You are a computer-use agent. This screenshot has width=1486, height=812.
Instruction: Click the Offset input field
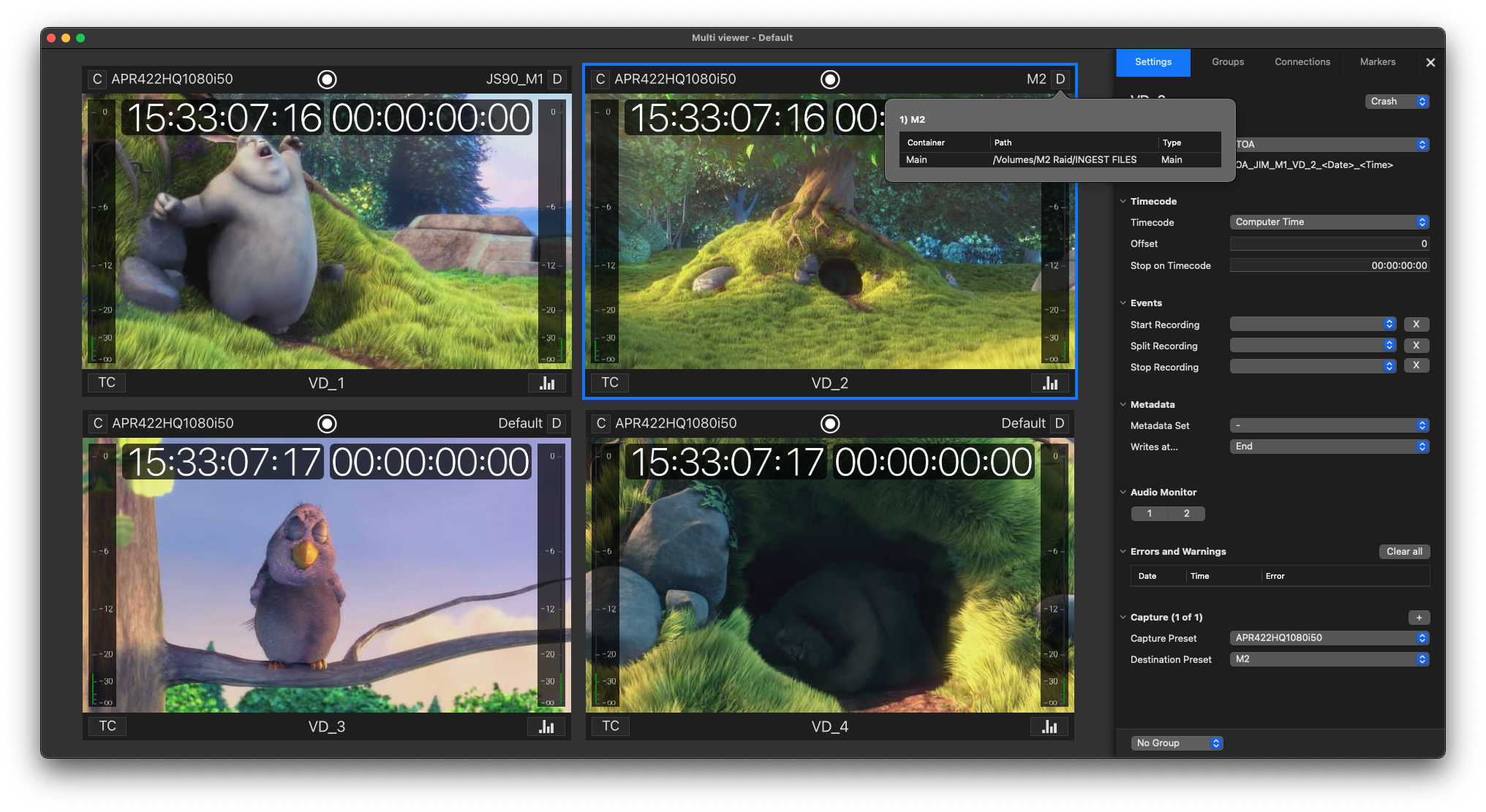tap(1329, 243)
